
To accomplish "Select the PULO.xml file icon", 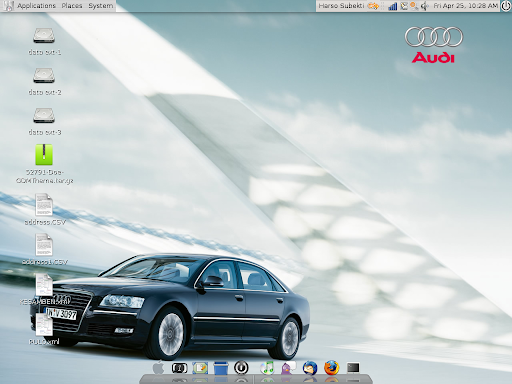I will [x=44, y=325].
